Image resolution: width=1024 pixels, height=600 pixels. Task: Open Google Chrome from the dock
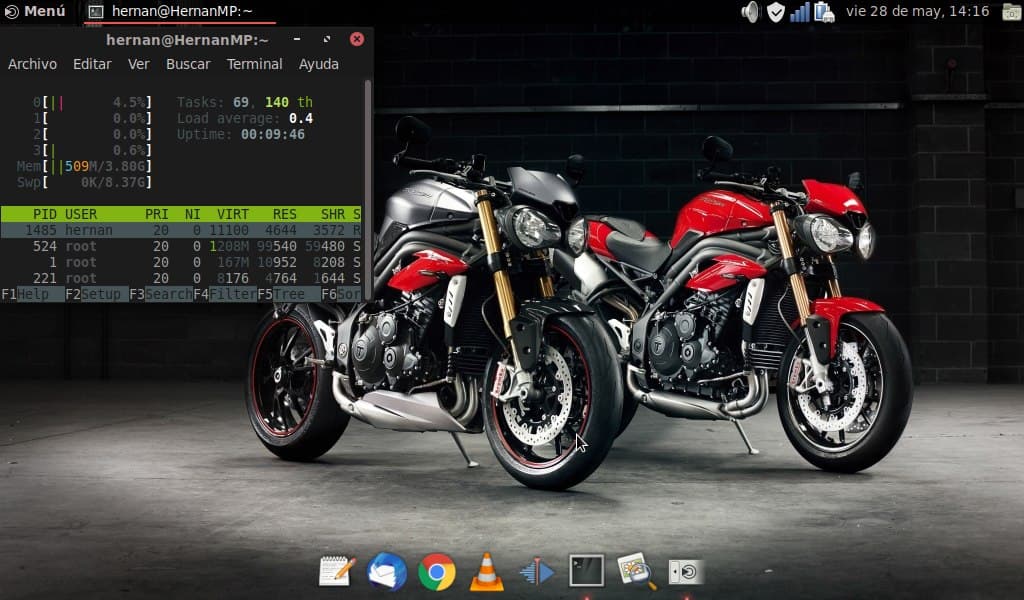437,571
